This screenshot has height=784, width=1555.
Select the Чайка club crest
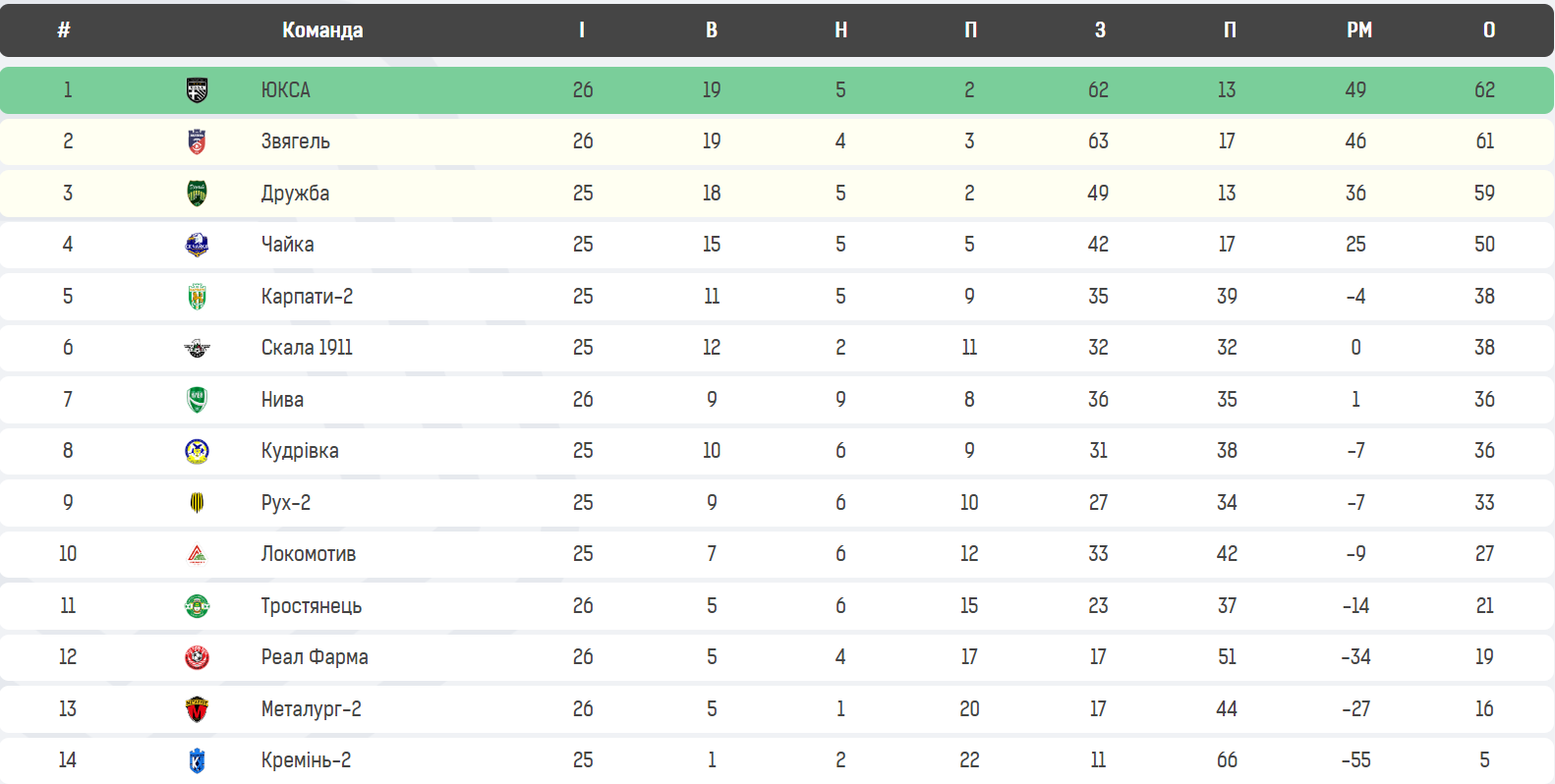[x=197, y=245]
